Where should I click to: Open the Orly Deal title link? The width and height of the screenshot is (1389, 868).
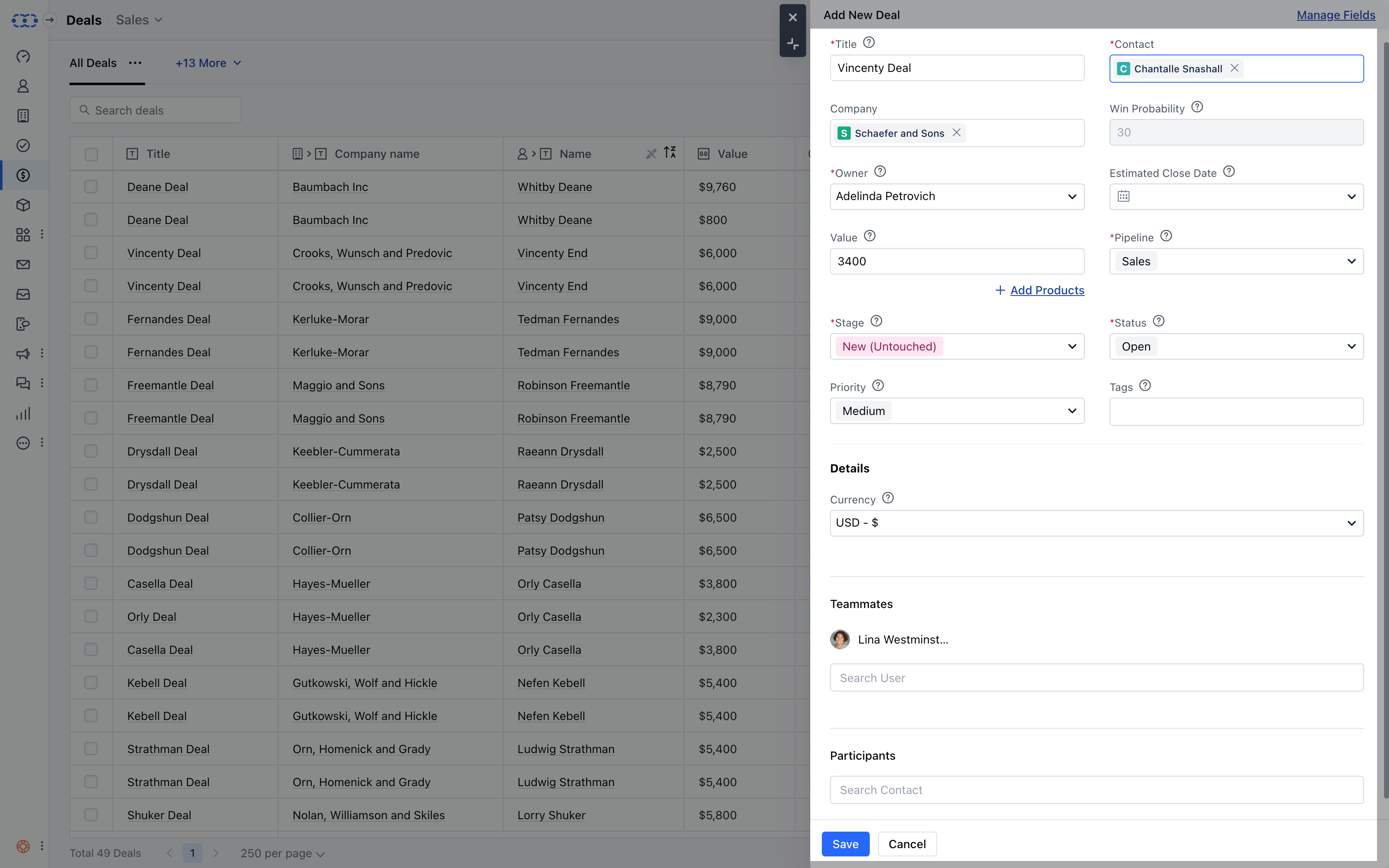[152, 617]
